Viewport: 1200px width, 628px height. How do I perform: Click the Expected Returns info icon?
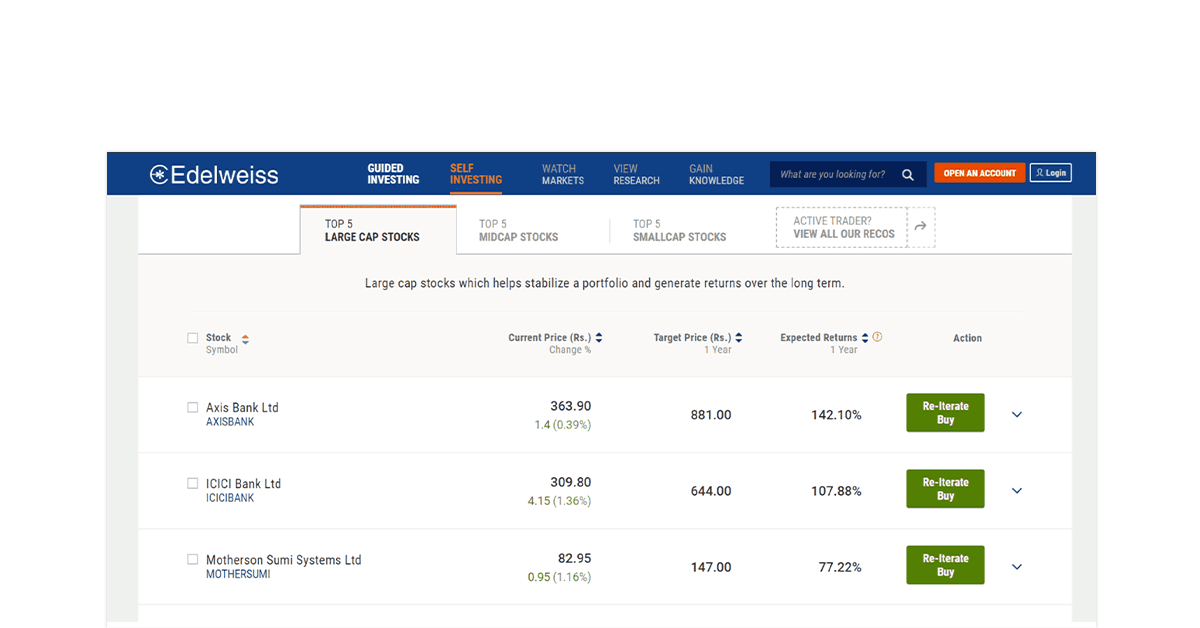click(878, 337)
